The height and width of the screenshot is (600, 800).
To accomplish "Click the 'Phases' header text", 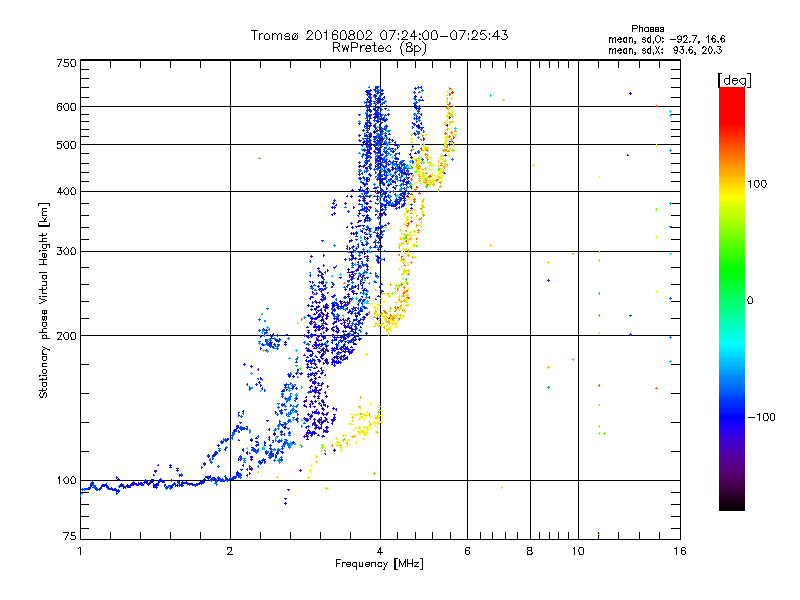I will pos(647,29).
